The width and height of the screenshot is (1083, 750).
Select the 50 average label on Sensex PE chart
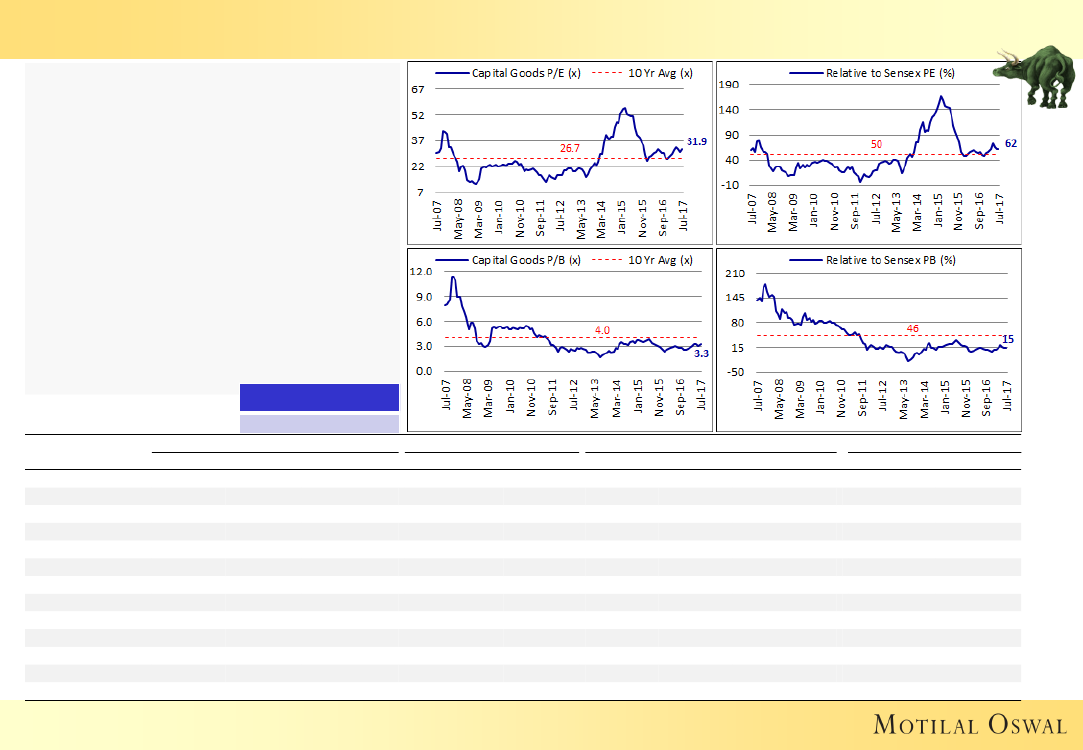click(x=876, y=145)
